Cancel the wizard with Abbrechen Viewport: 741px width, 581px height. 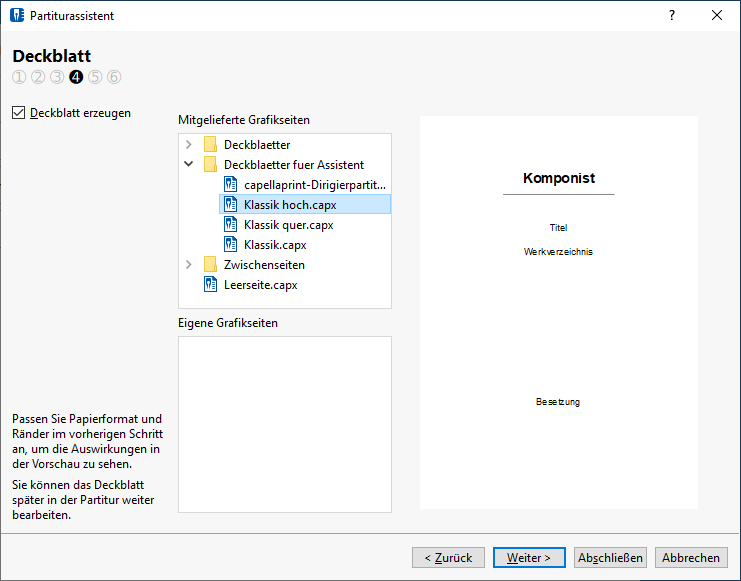click(x=691, y=557)
